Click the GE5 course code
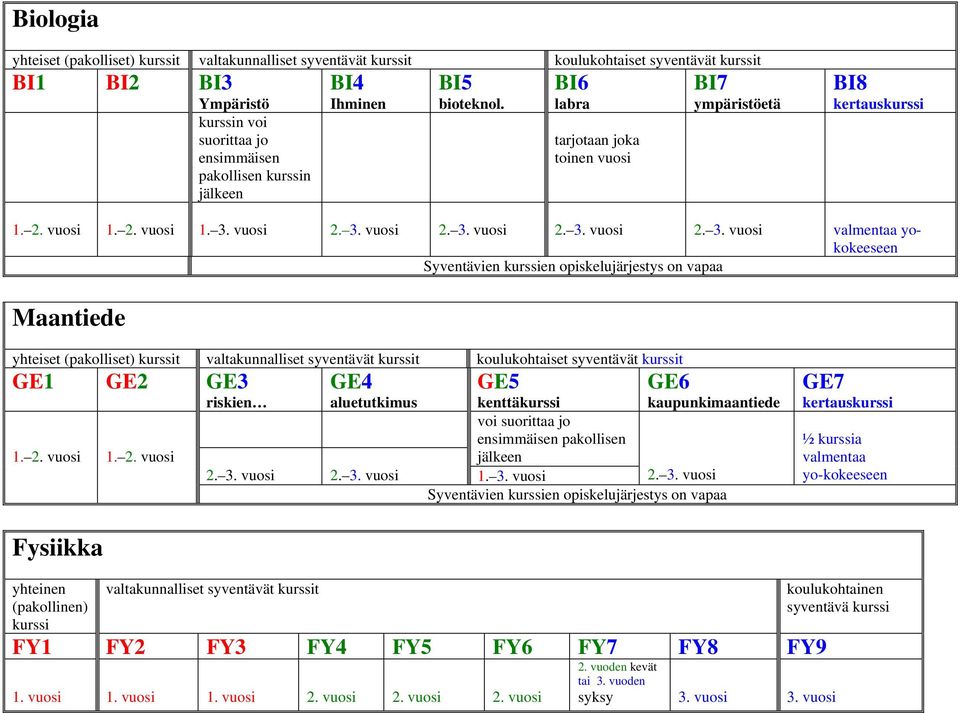The height and width of the screenshot is (713, 960). (x=498, y=382)
